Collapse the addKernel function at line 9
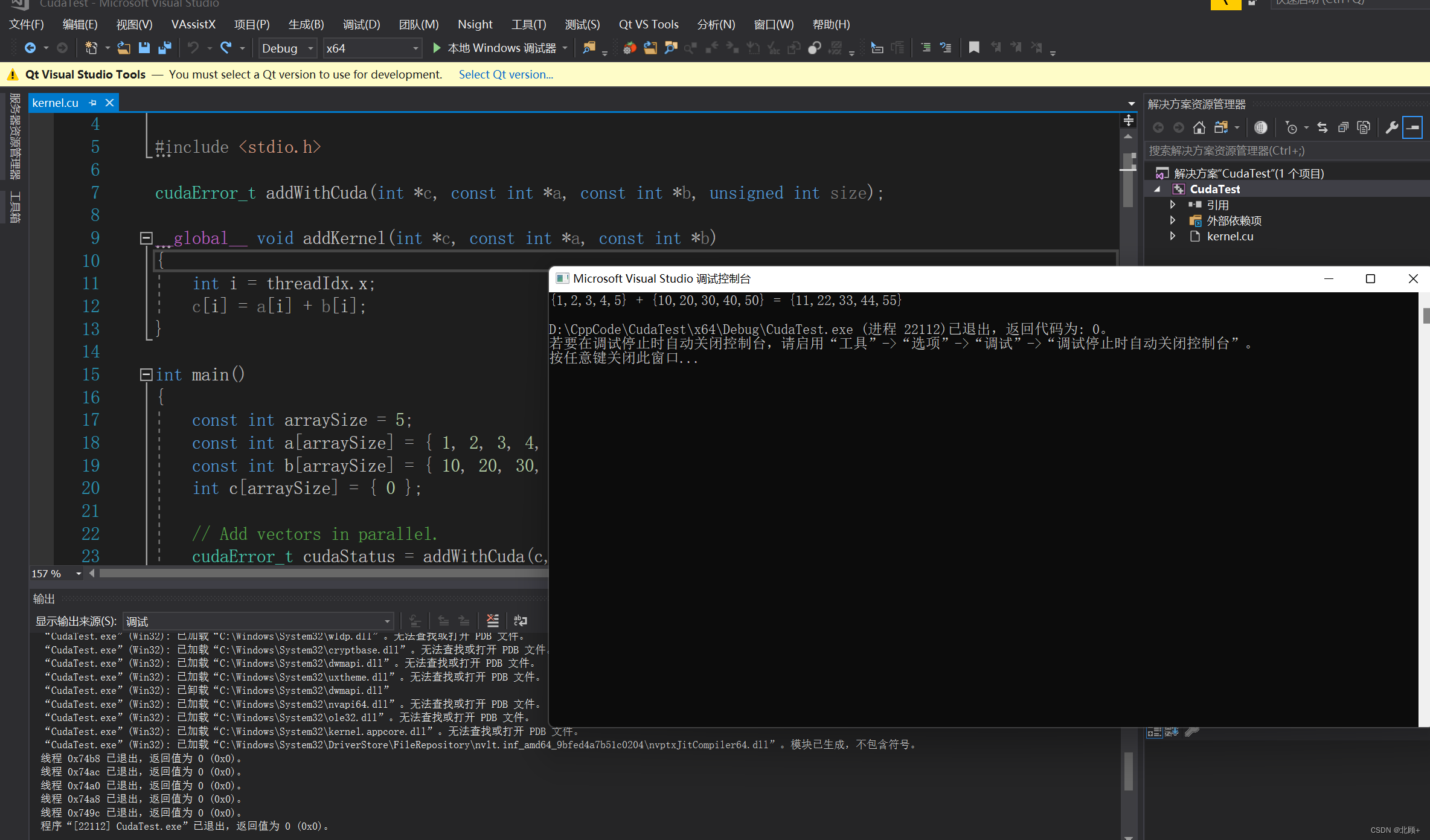This screenshot has width=1430, height=840. coord(146,237)
